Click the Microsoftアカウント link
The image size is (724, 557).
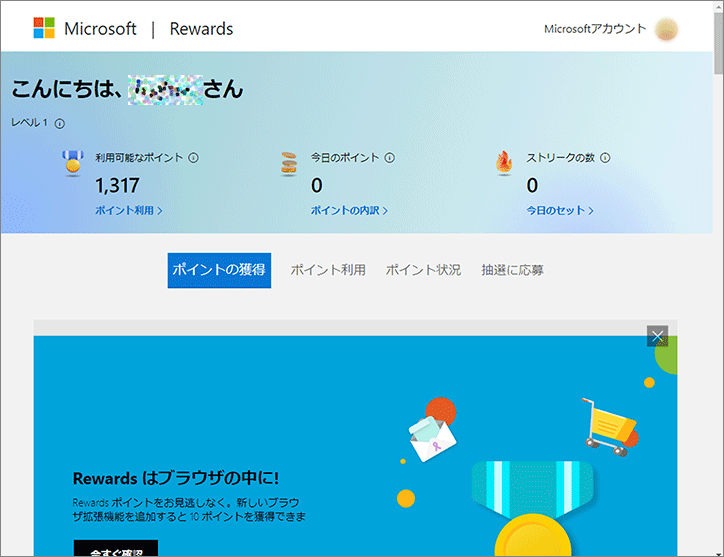point(595,29)
